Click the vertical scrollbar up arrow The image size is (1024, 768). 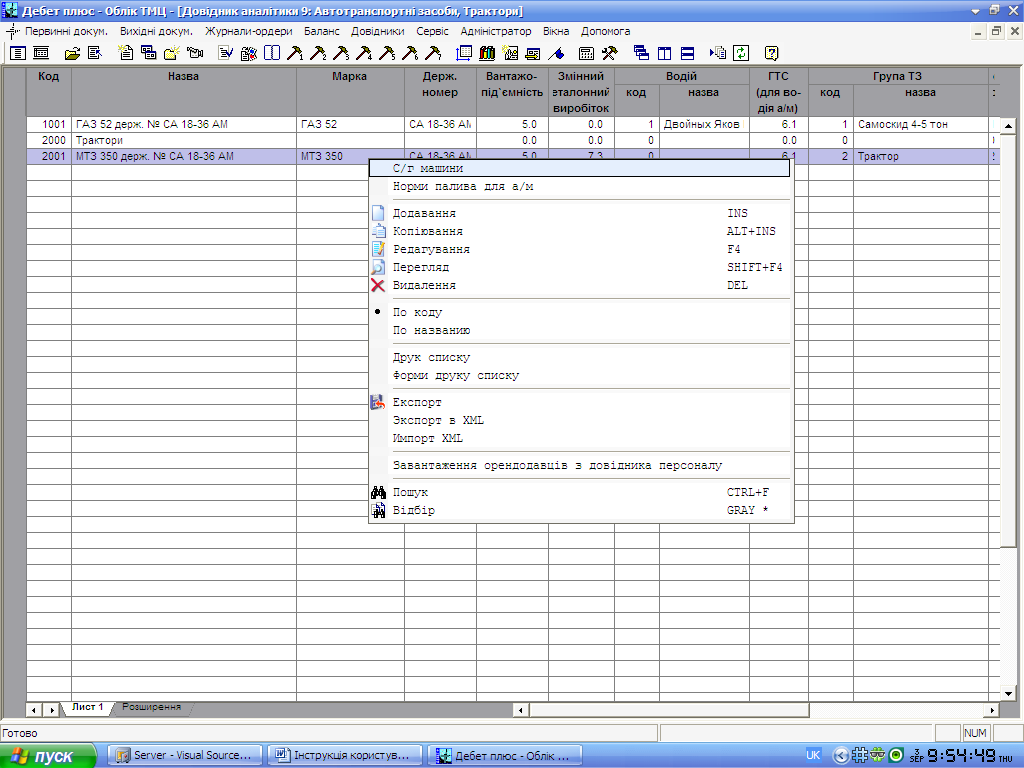click(x=1008, y=125)
